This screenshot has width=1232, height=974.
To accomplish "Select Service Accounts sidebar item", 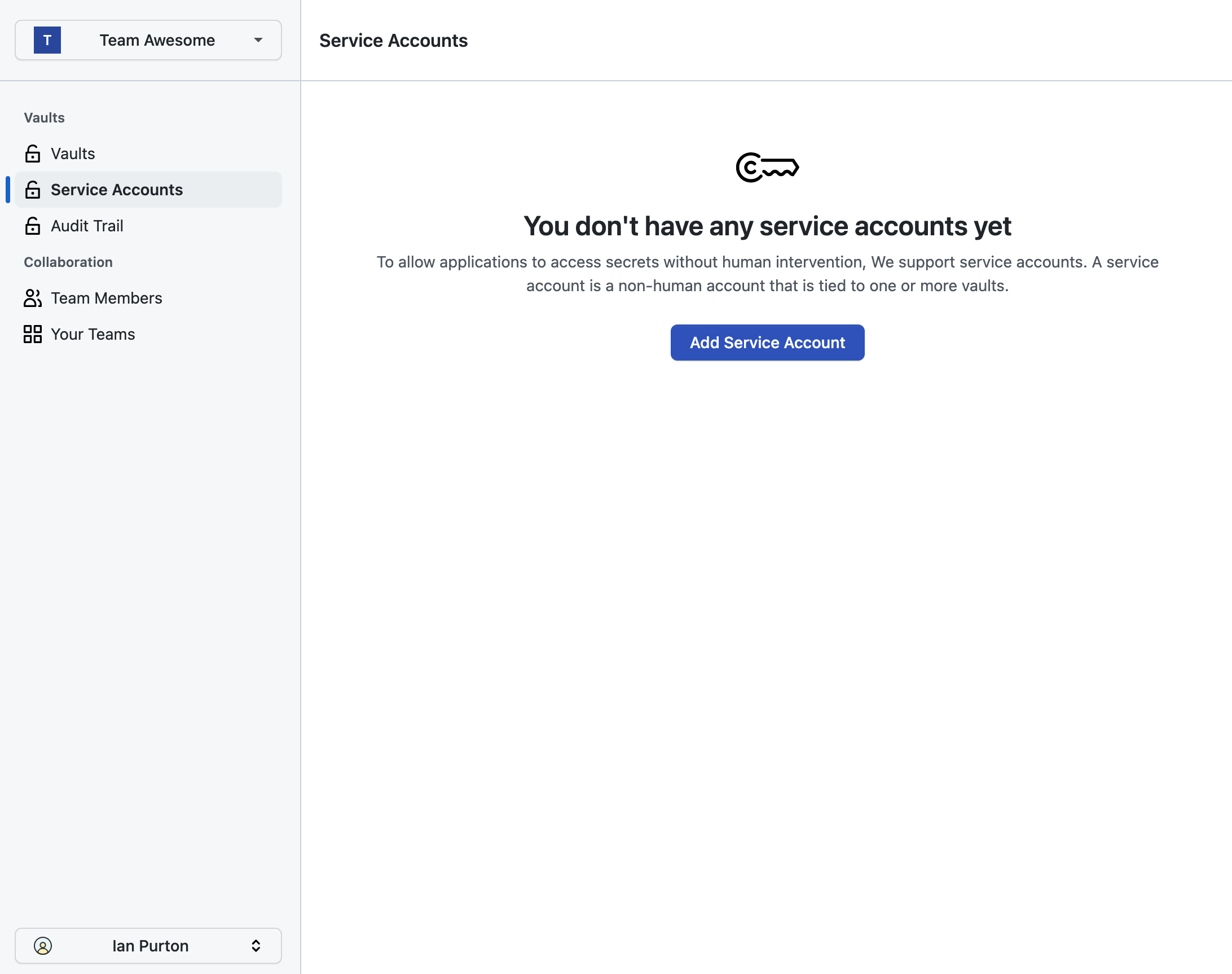I will click(x=117, y=190).
